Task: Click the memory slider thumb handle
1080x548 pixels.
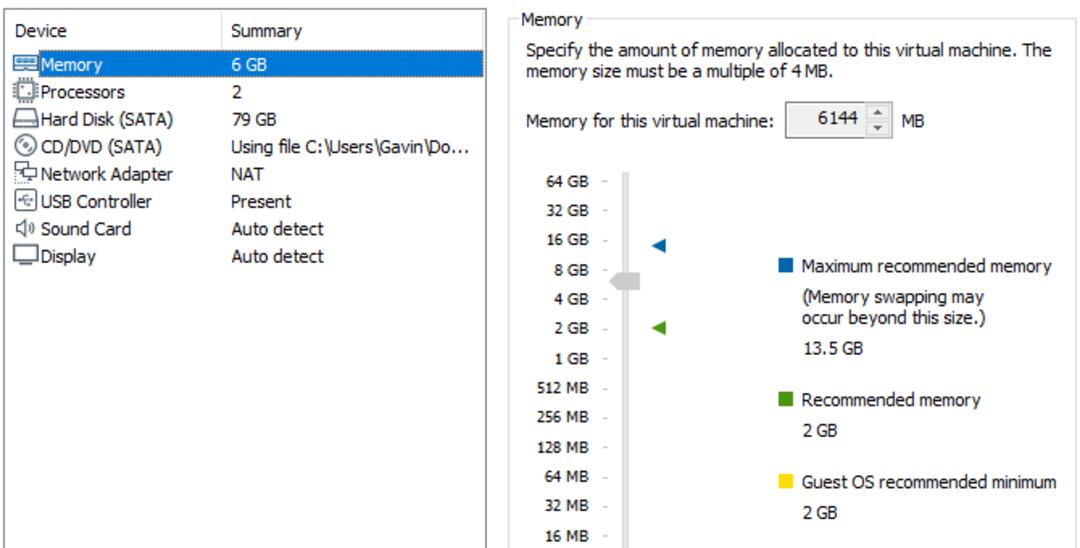Action: [x=625, y=281]
